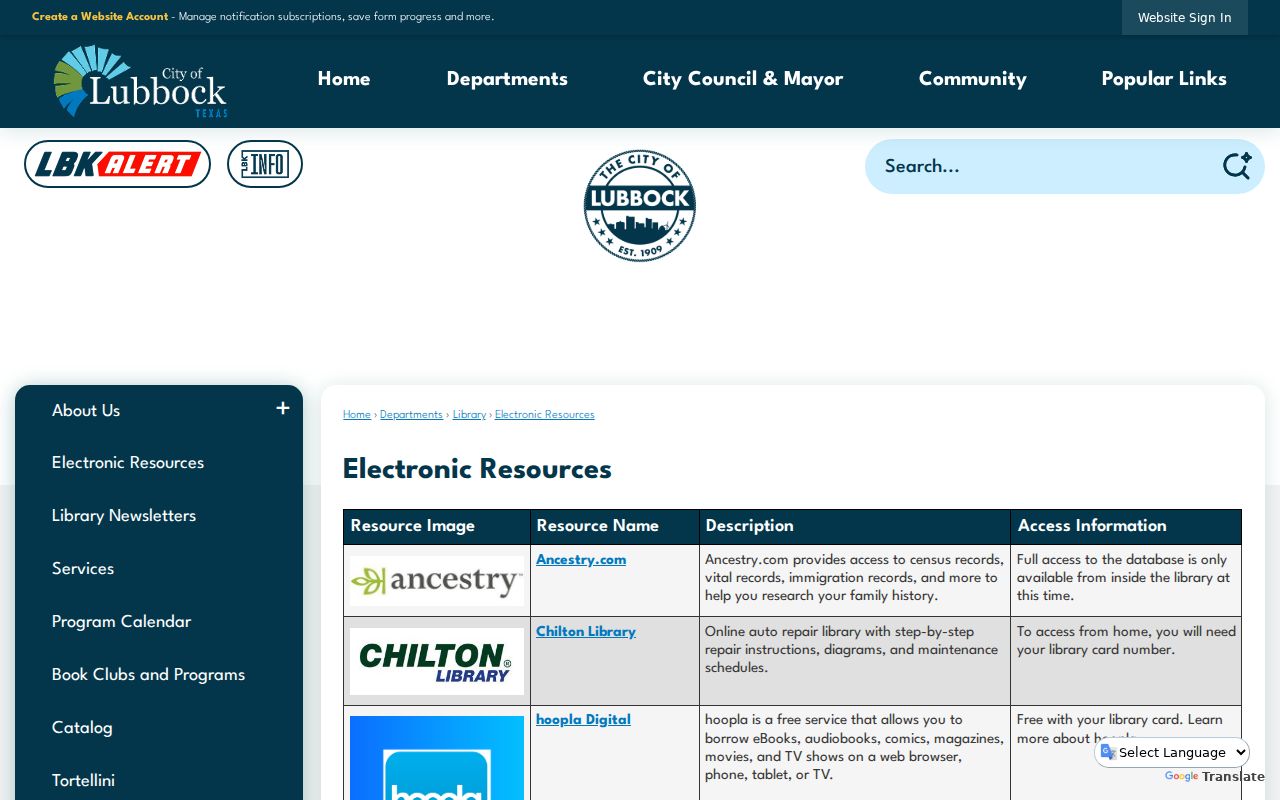The image size is (1280, 800).
Task: Open About Us in sidebar
Action: 86,411
